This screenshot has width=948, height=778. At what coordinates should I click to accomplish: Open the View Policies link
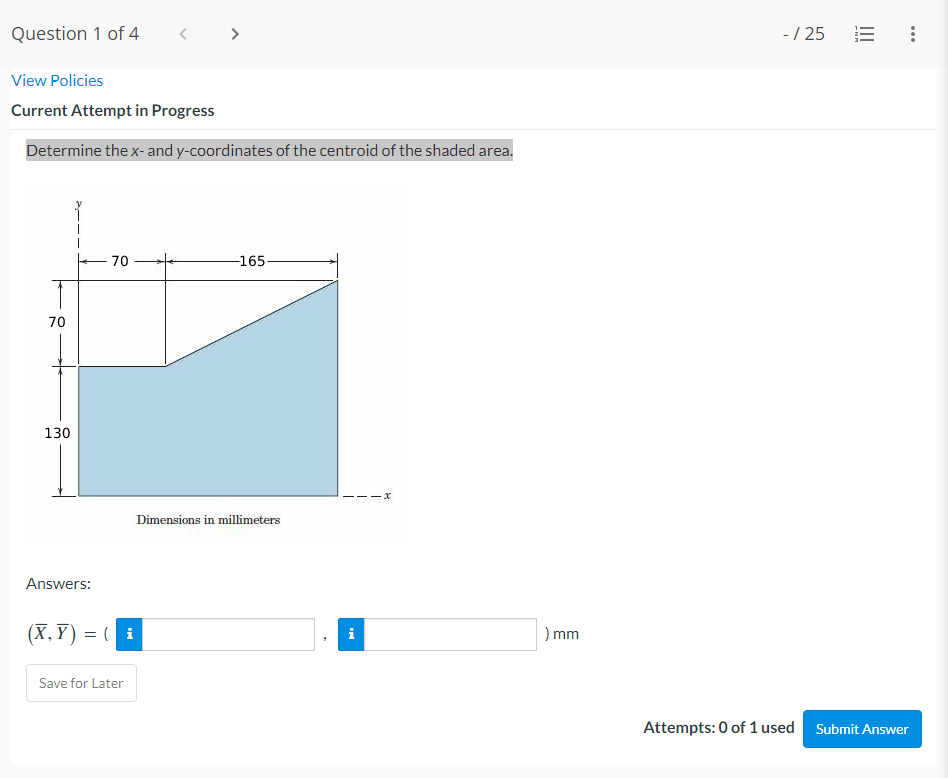point(57,80)
